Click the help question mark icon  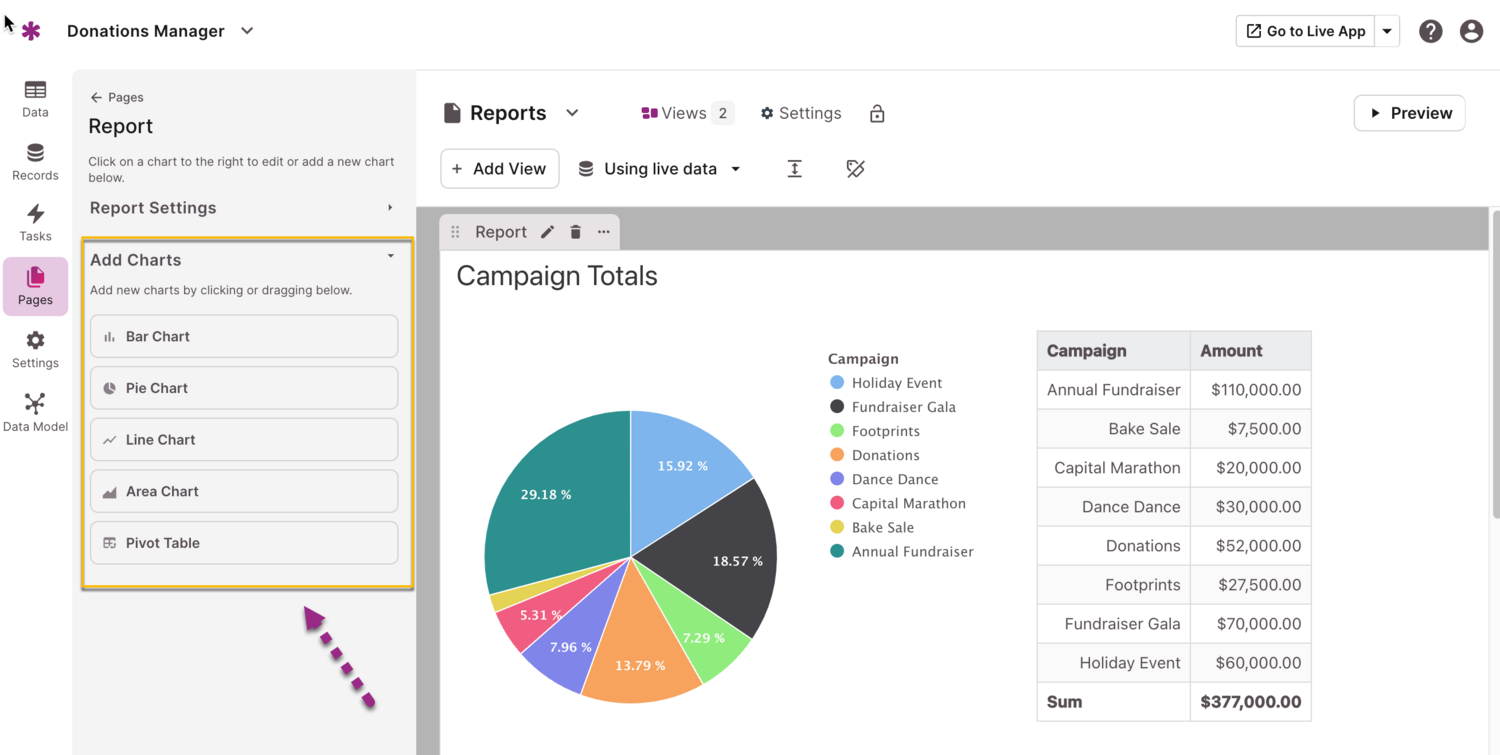[1431, 31]
